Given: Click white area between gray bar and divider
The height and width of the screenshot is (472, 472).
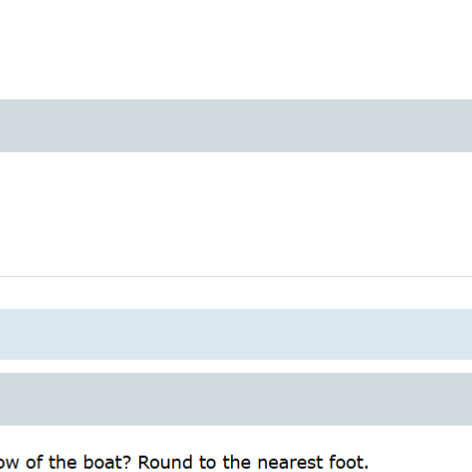Looking at the screenshot, I should click(236, 214).
